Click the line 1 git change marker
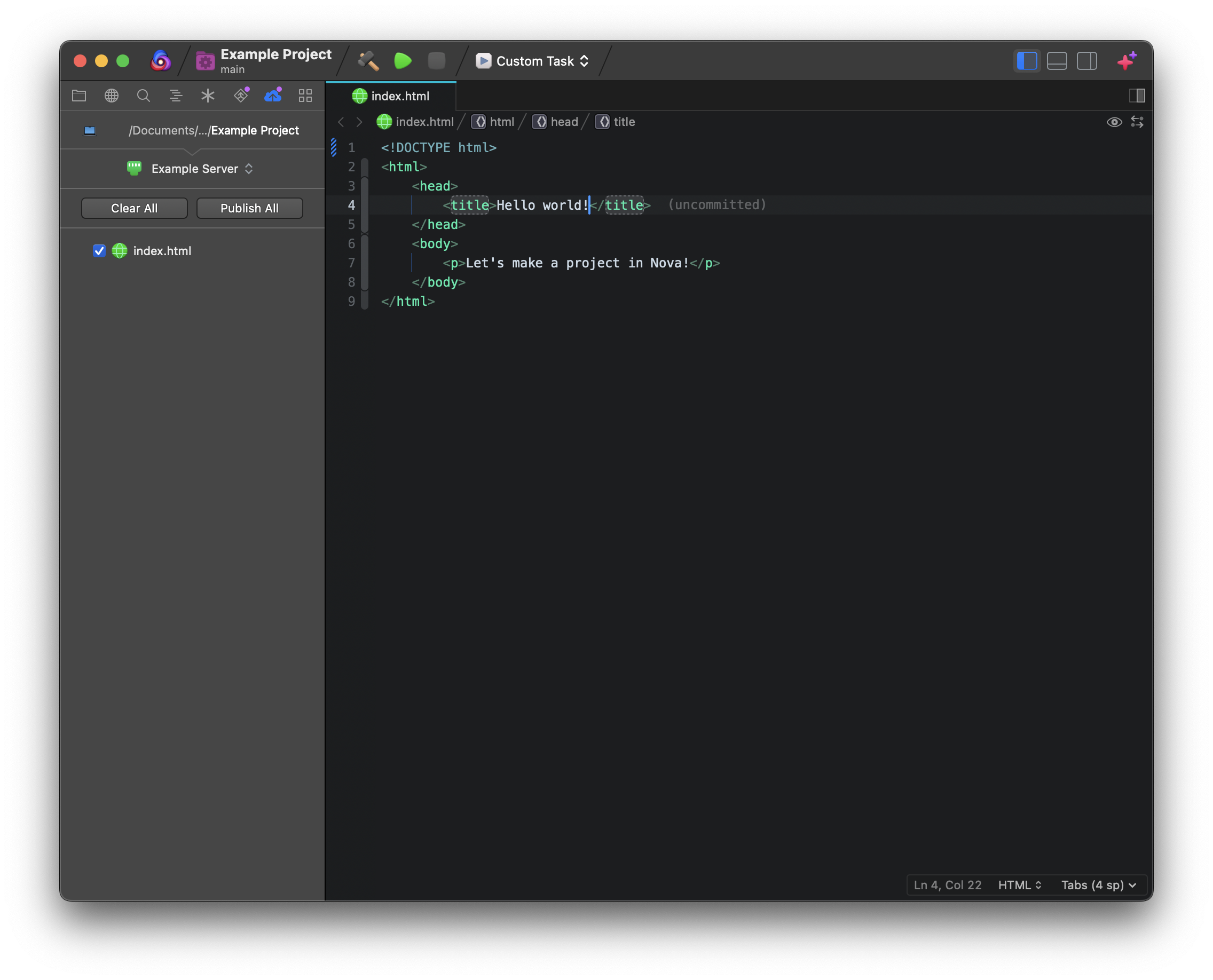The image size is (1213, 980). tap(334, 147)
